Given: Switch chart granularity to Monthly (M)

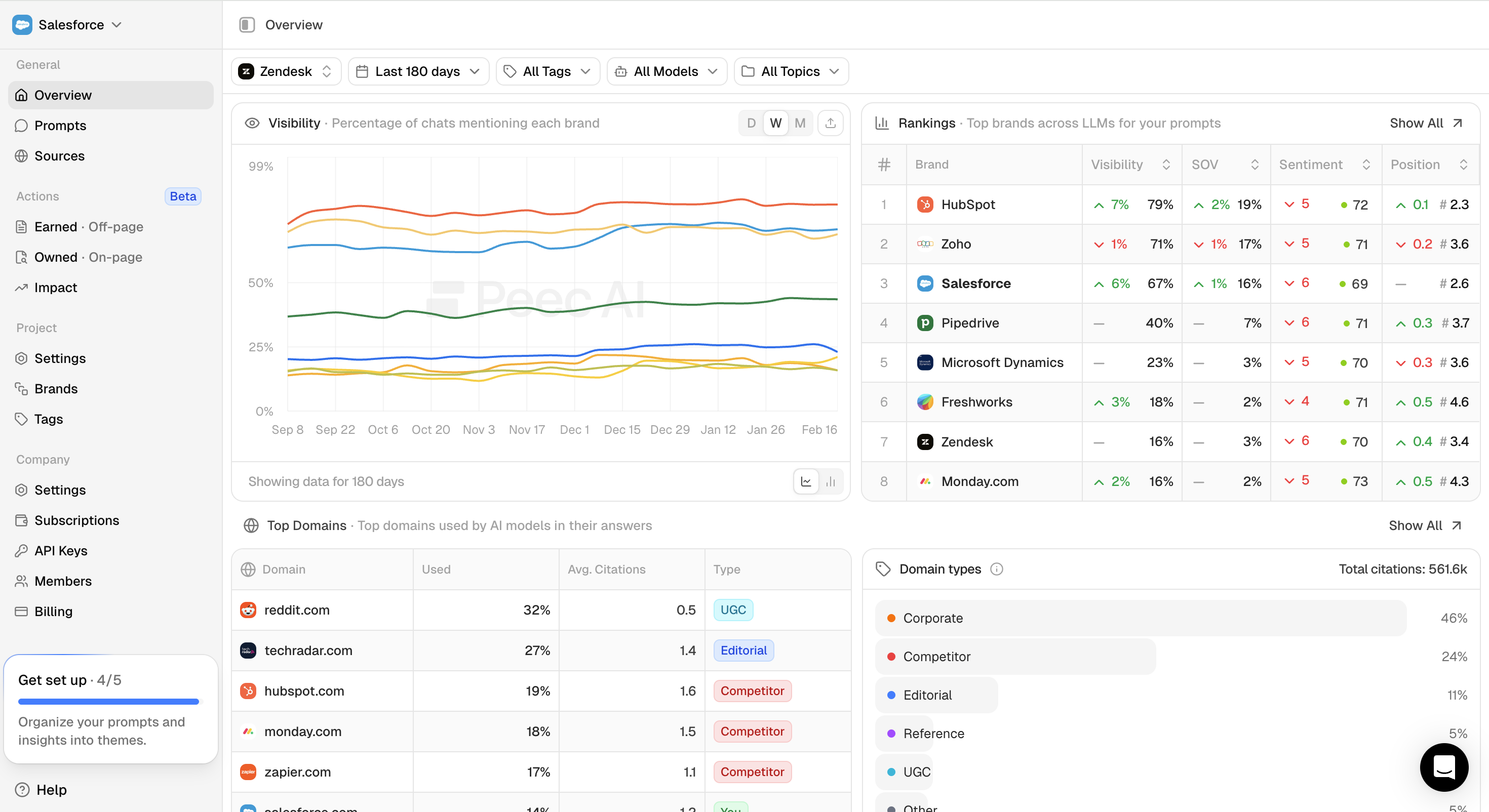Looking at the screenshot, I should [x=800, y=123].
